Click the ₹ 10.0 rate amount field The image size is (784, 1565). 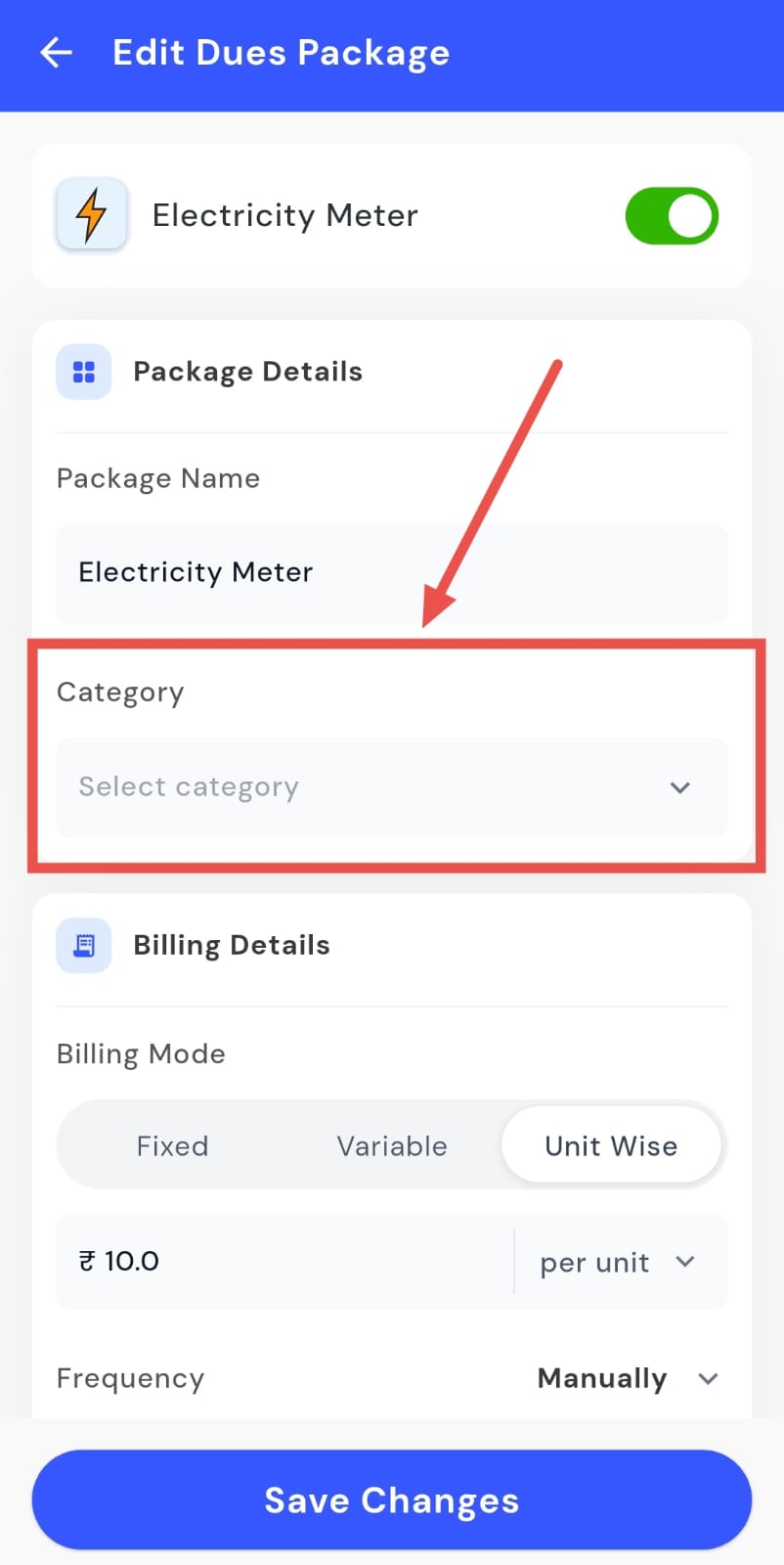(x=283, y=1262)
